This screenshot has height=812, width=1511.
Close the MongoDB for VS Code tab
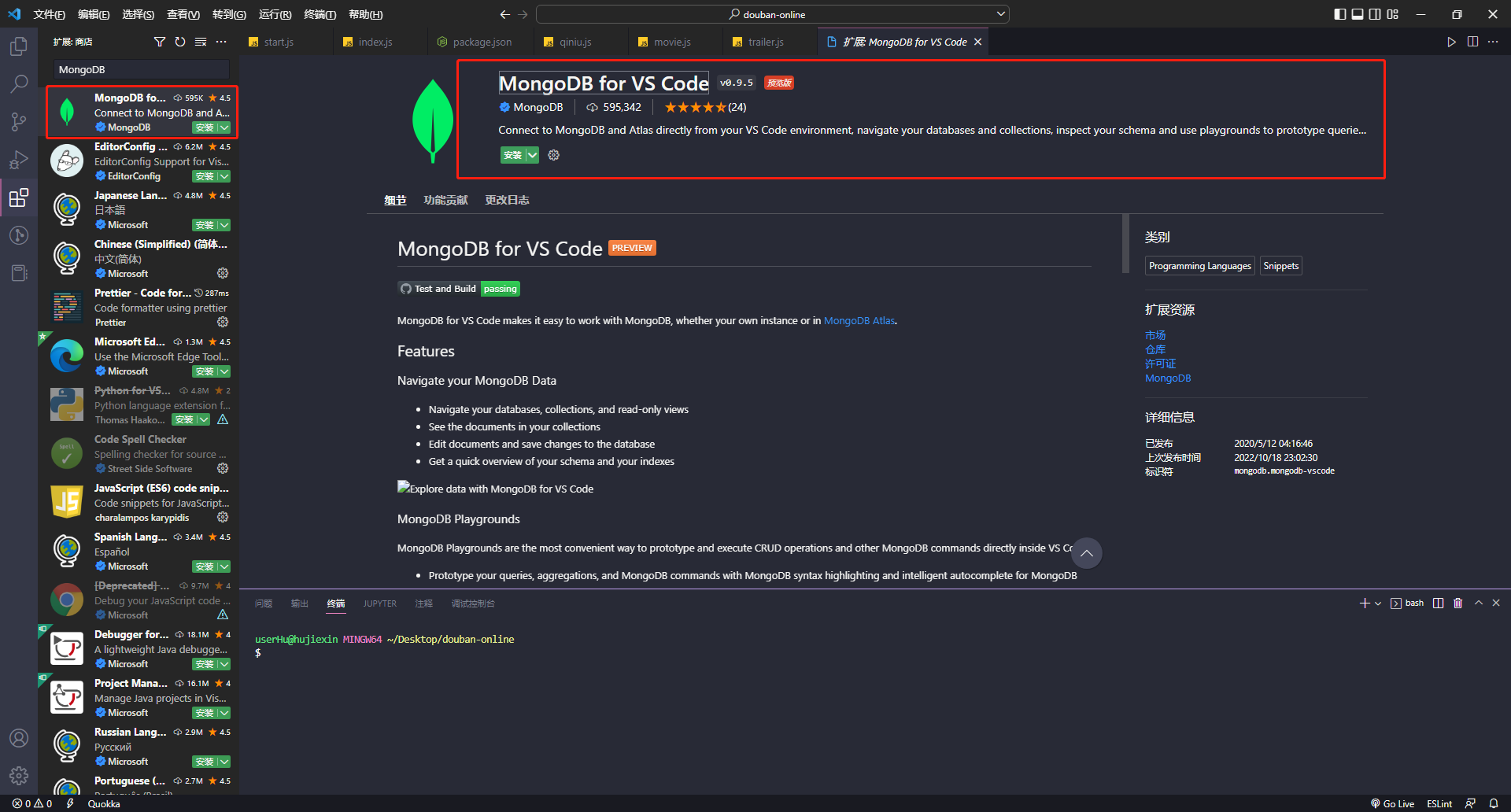977,42
